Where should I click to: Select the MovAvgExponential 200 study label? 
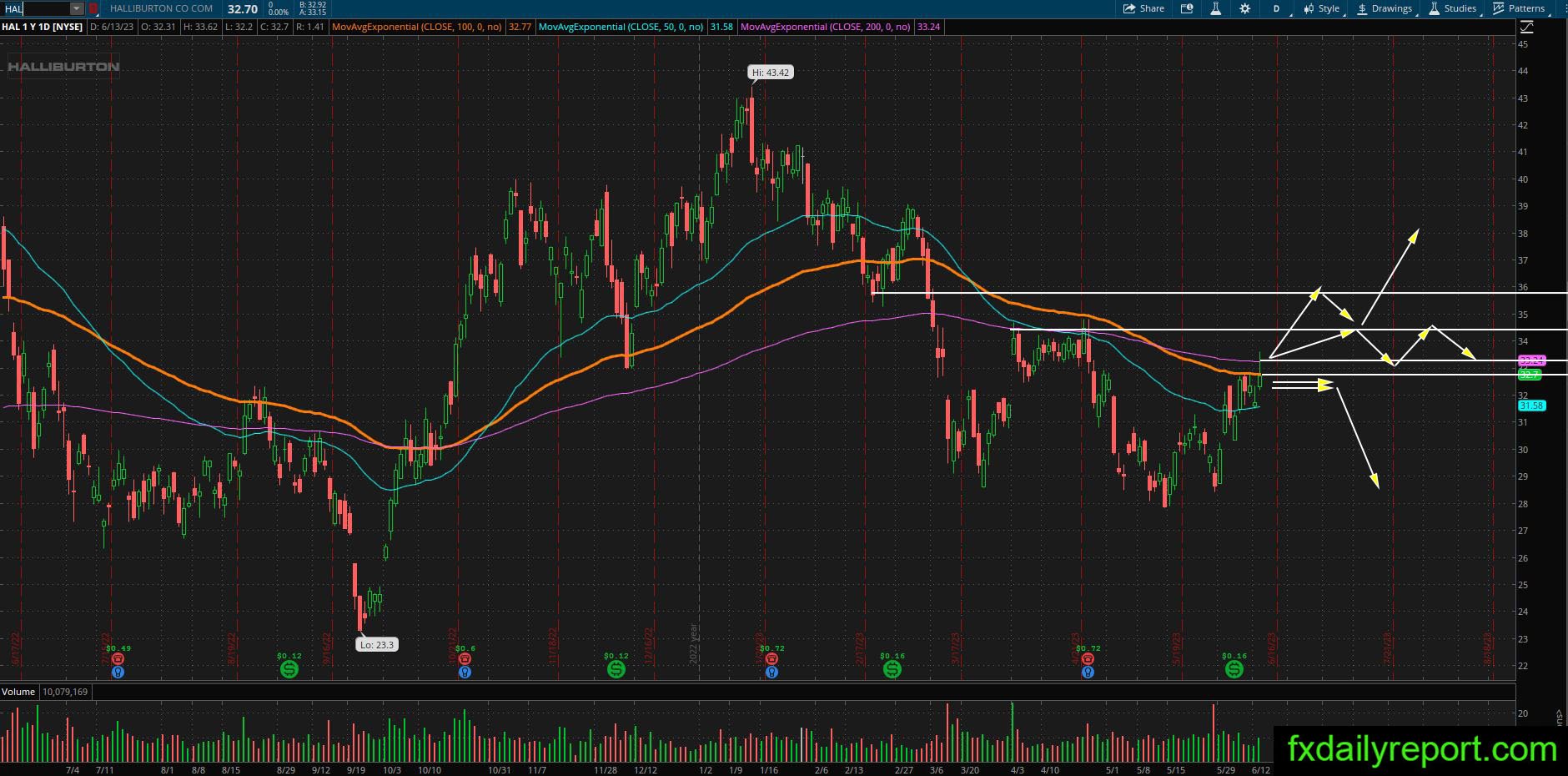[826, 27]
